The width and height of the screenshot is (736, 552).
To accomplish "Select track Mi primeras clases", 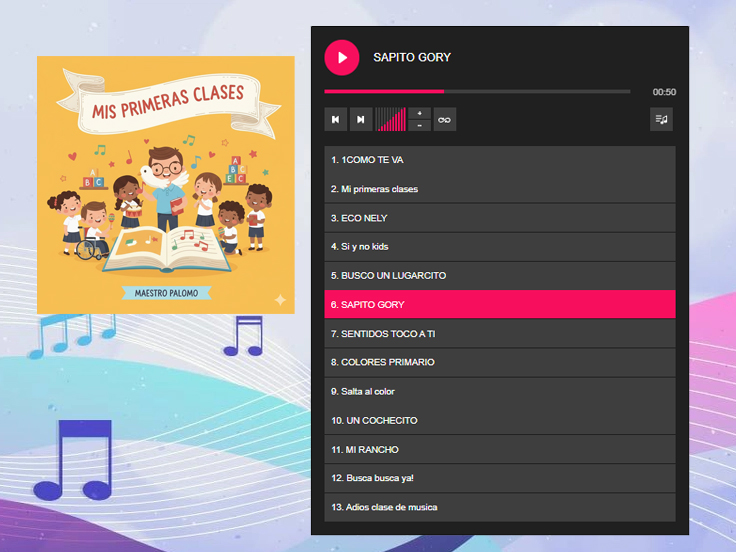I will (500, 189).
